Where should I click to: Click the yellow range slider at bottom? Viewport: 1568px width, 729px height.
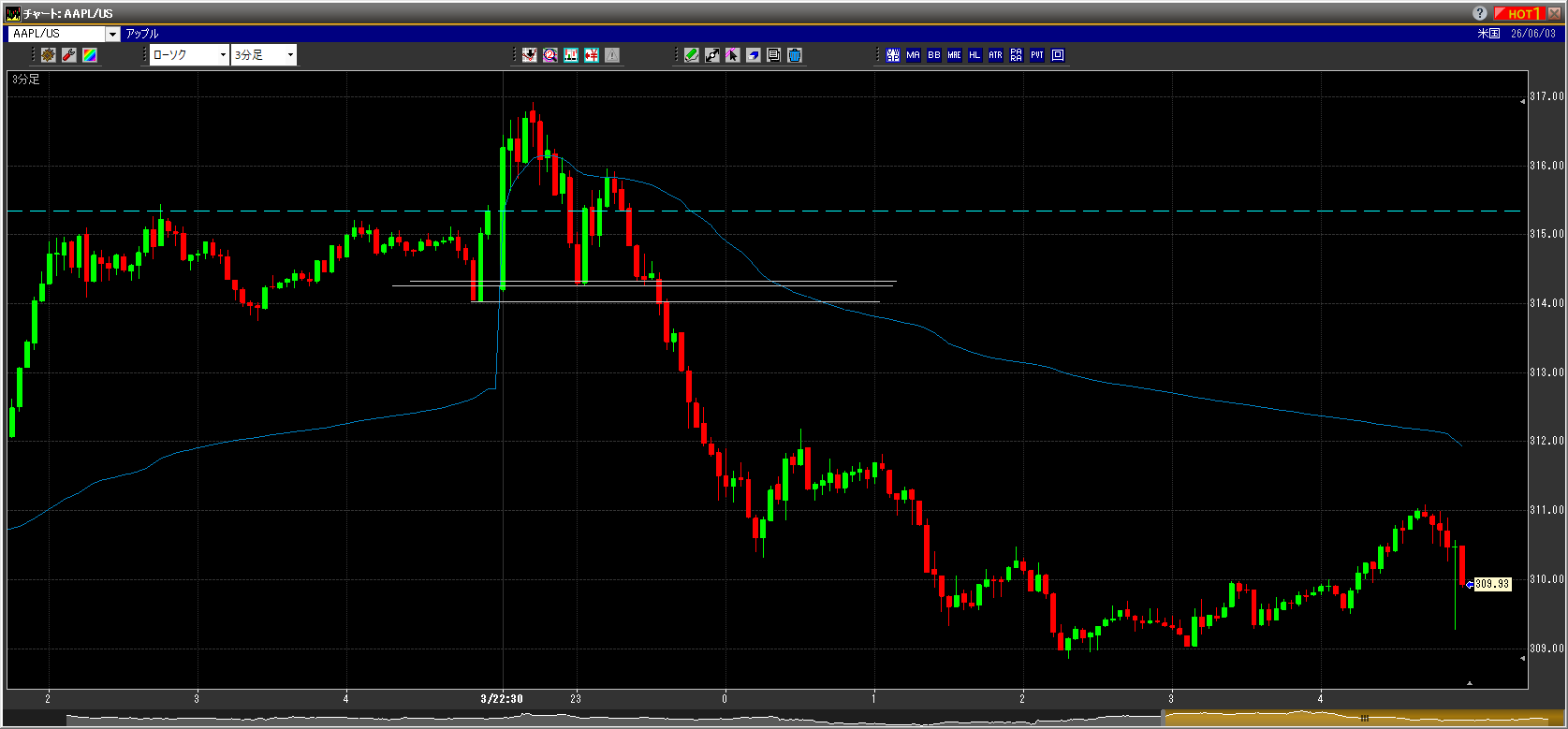click(x=1363, y=719)
